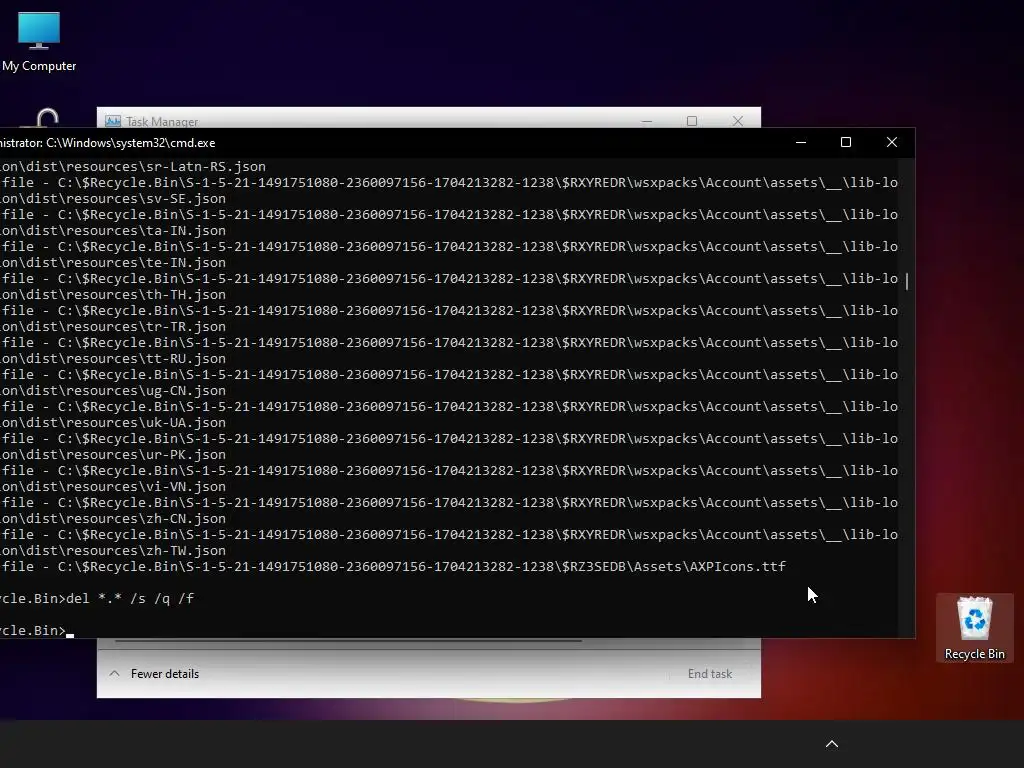The width and height of the screenshot is (1024, 768).
Task: Click the AXPIcons.ttf deleted file line
Action: [x=393, y=566]
